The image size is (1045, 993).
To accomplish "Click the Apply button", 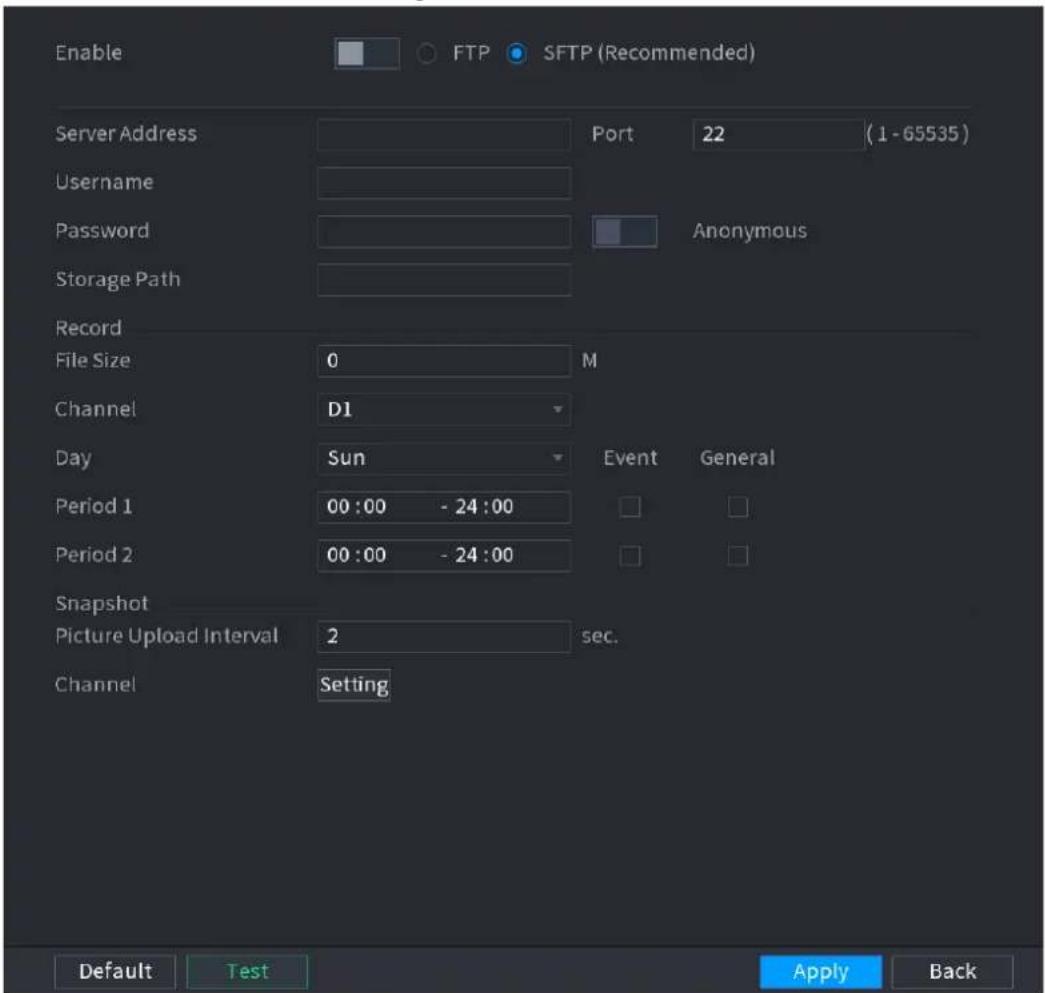I will 820,972.
